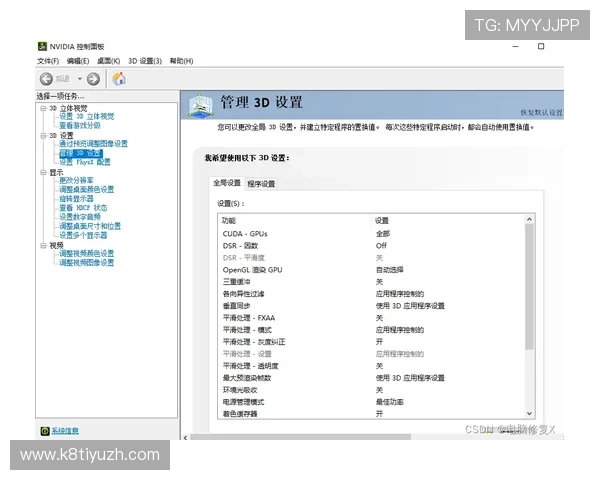Screen dimensions: 600x480
Task: Open the 编辑(E) menu
Action: coord(78,61)
